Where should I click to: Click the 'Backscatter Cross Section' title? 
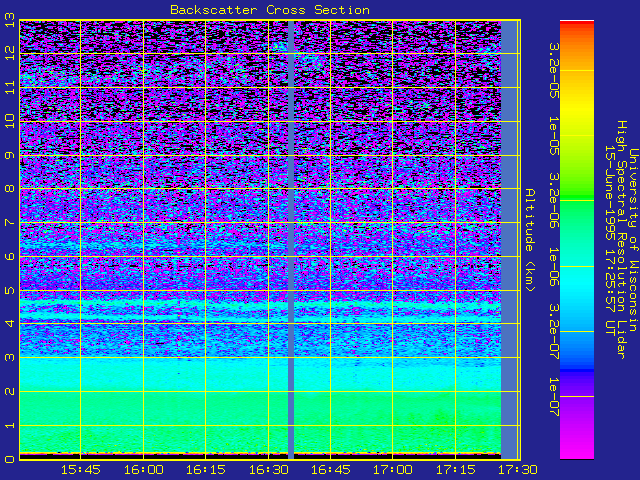[270, 10]
